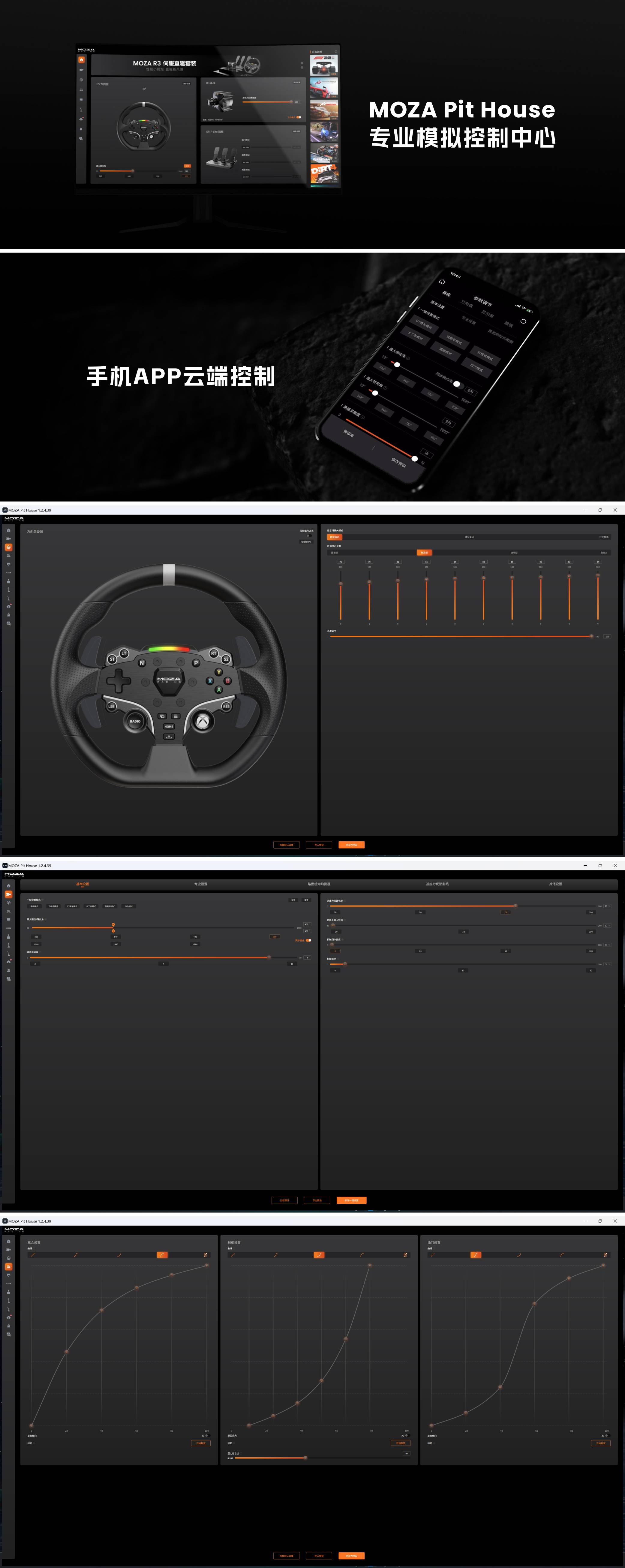Click selected orange curve preset in 刹车设置
Viewport: 625px width, 1568px height.
coord(319,1255)
